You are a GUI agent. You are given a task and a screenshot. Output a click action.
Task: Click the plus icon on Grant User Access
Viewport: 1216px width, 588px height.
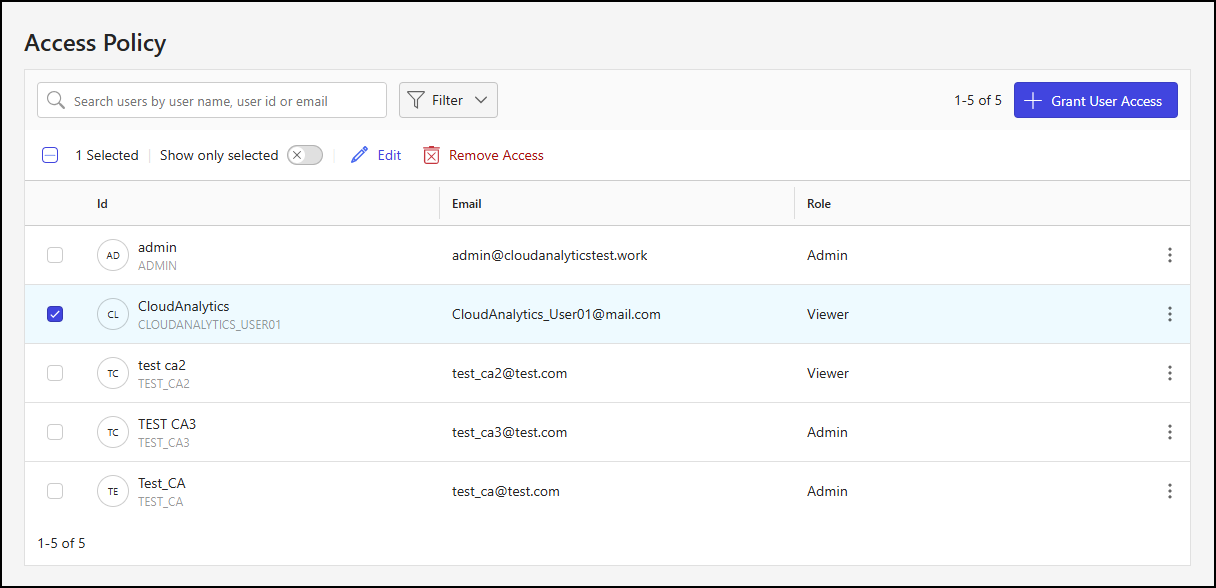click(x=1032, y=100)
